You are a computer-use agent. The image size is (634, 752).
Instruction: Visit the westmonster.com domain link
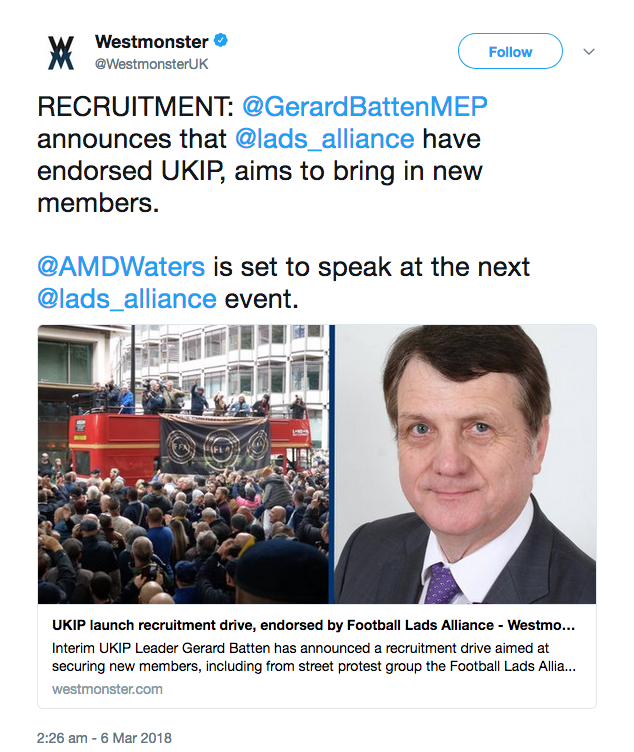coord(107,689)
